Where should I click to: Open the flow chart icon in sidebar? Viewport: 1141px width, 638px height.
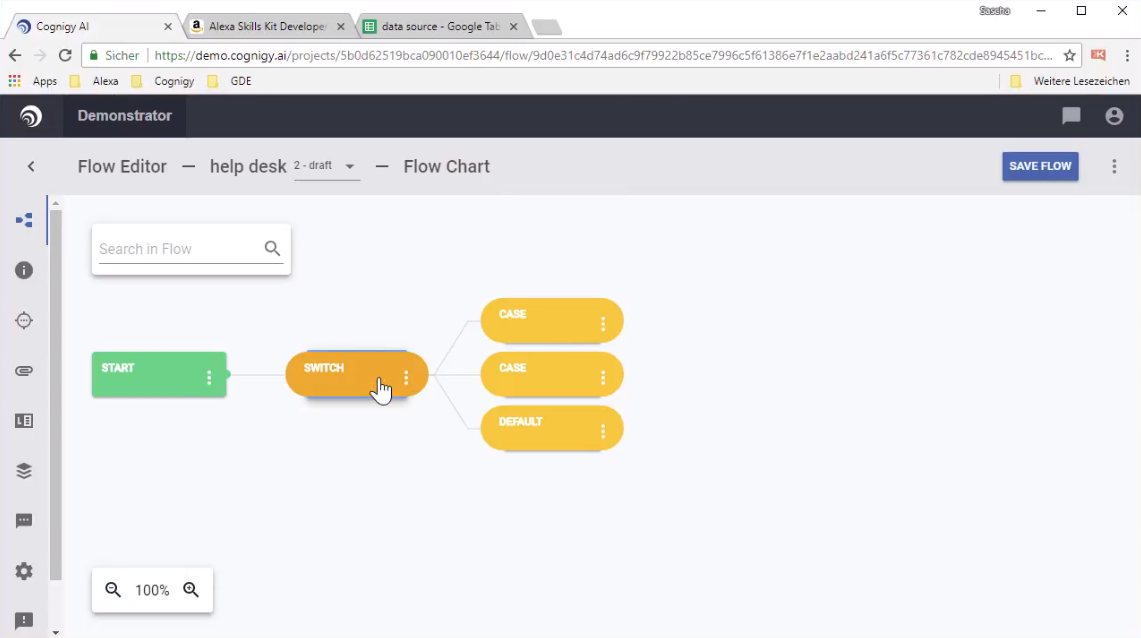24,220
